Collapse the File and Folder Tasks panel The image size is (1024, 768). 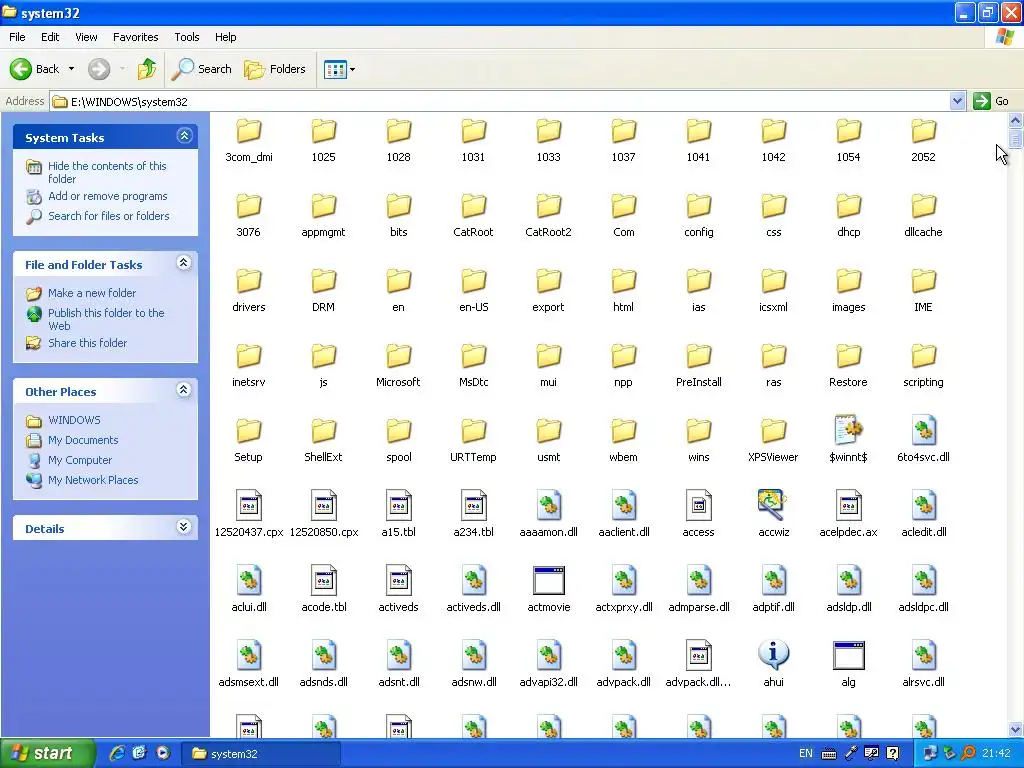point(184,263)
